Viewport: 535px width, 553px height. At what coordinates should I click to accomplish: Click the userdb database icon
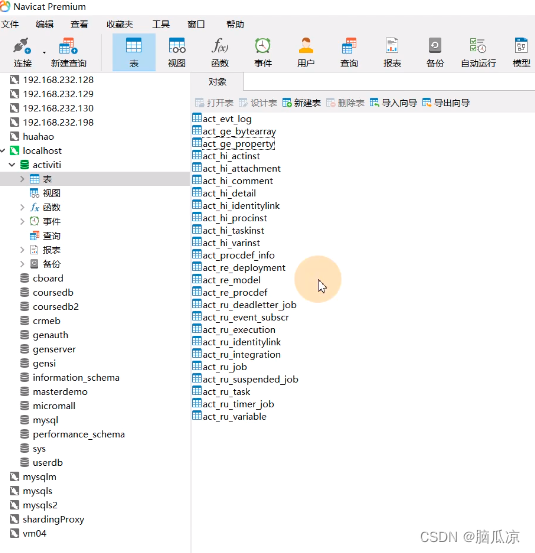[25, 462]
